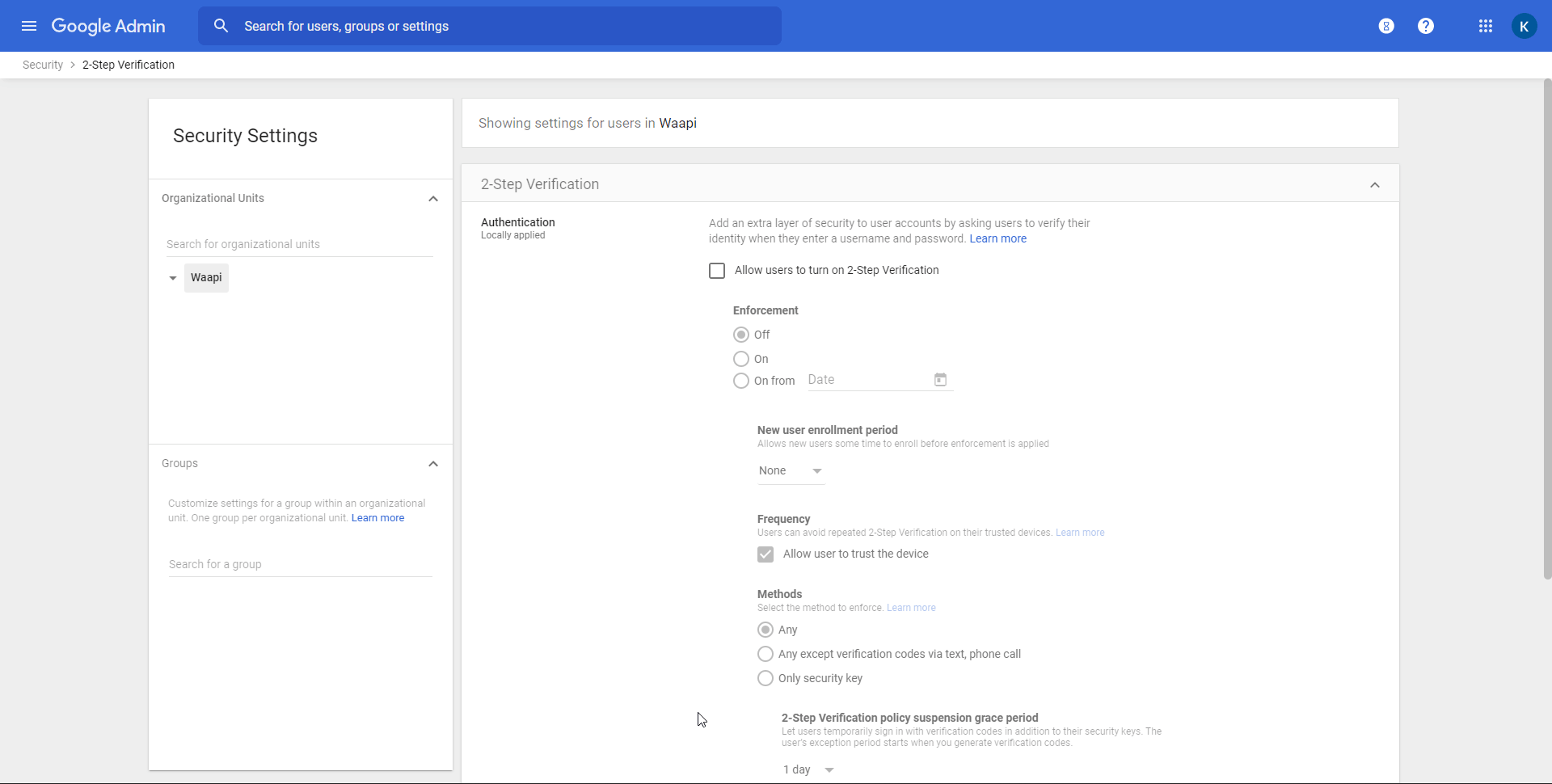Screen dimensions: 1552x784
Task: Toggle Allow user to trust the device
Action: [765, 554]
